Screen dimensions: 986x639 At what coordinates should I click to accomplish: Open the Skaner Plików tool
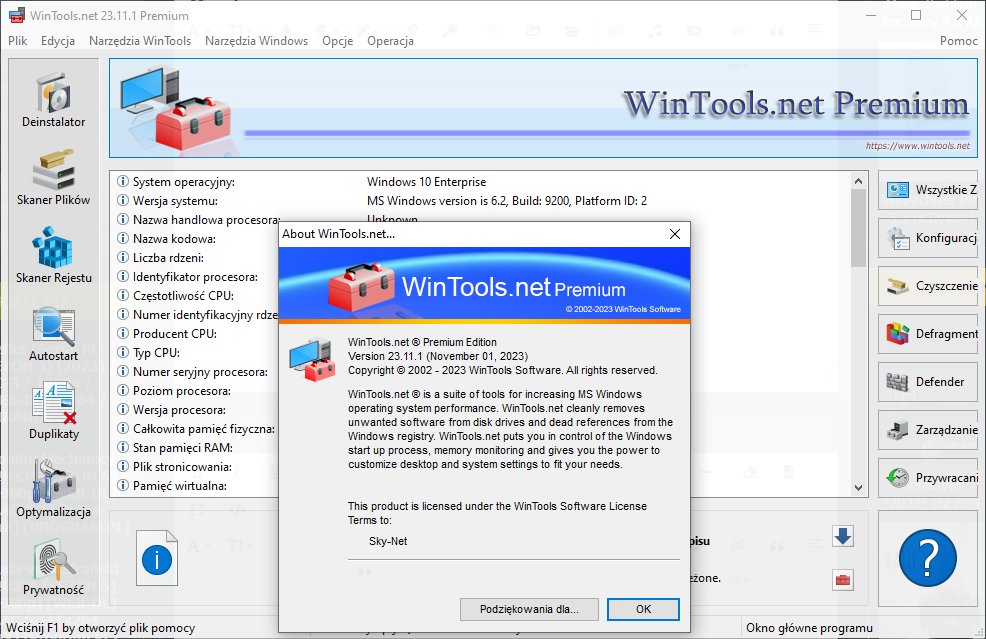[x=53, y=178]
